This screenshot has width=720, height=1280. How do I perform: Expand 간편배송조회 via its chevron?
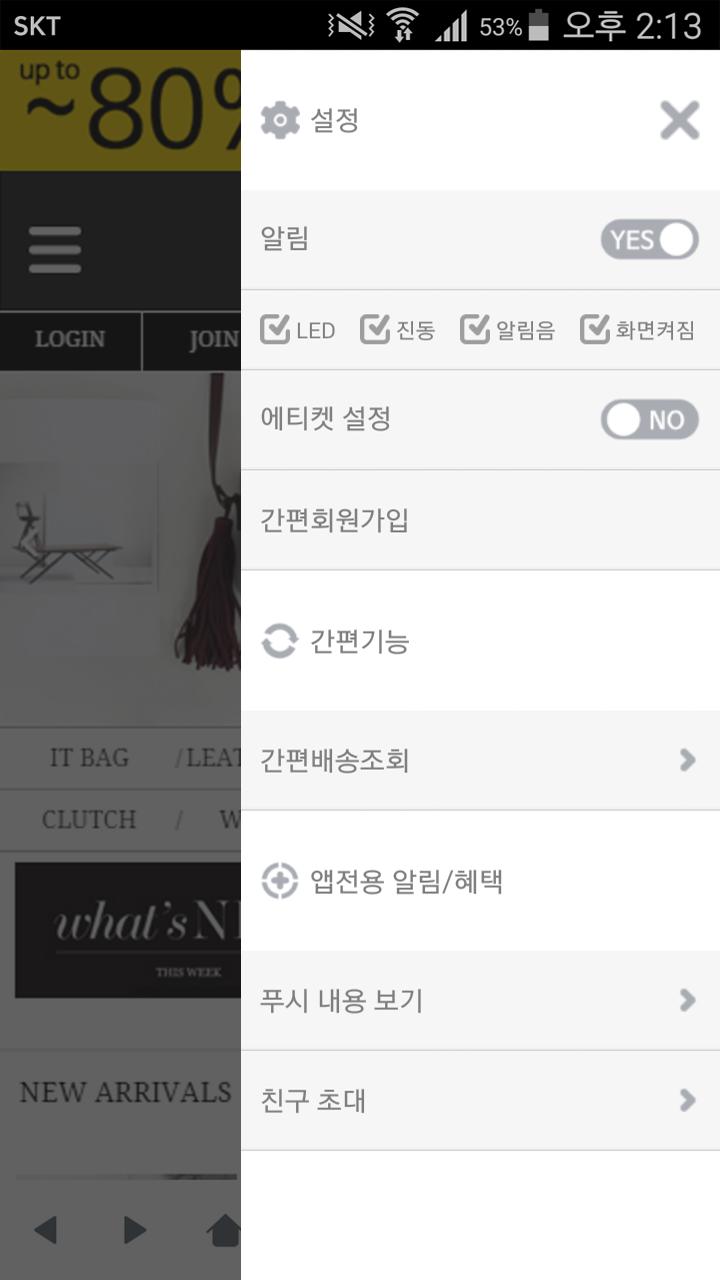(687, 760)
